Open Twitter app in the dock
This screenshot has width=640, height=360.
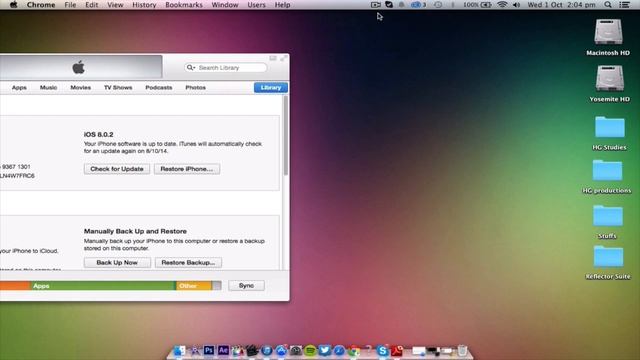(325, 350)
